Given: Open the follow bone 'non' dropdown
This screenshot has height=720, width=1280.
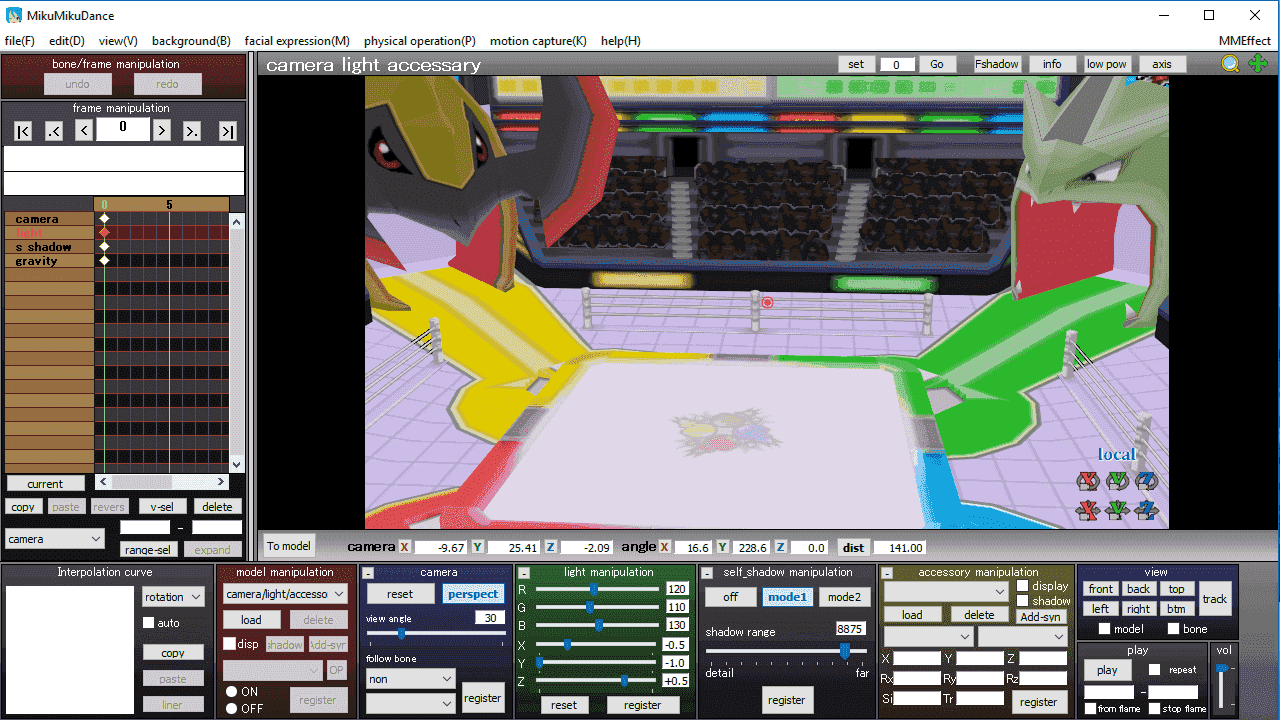Looking at the screenshot, I should (411, 679).
